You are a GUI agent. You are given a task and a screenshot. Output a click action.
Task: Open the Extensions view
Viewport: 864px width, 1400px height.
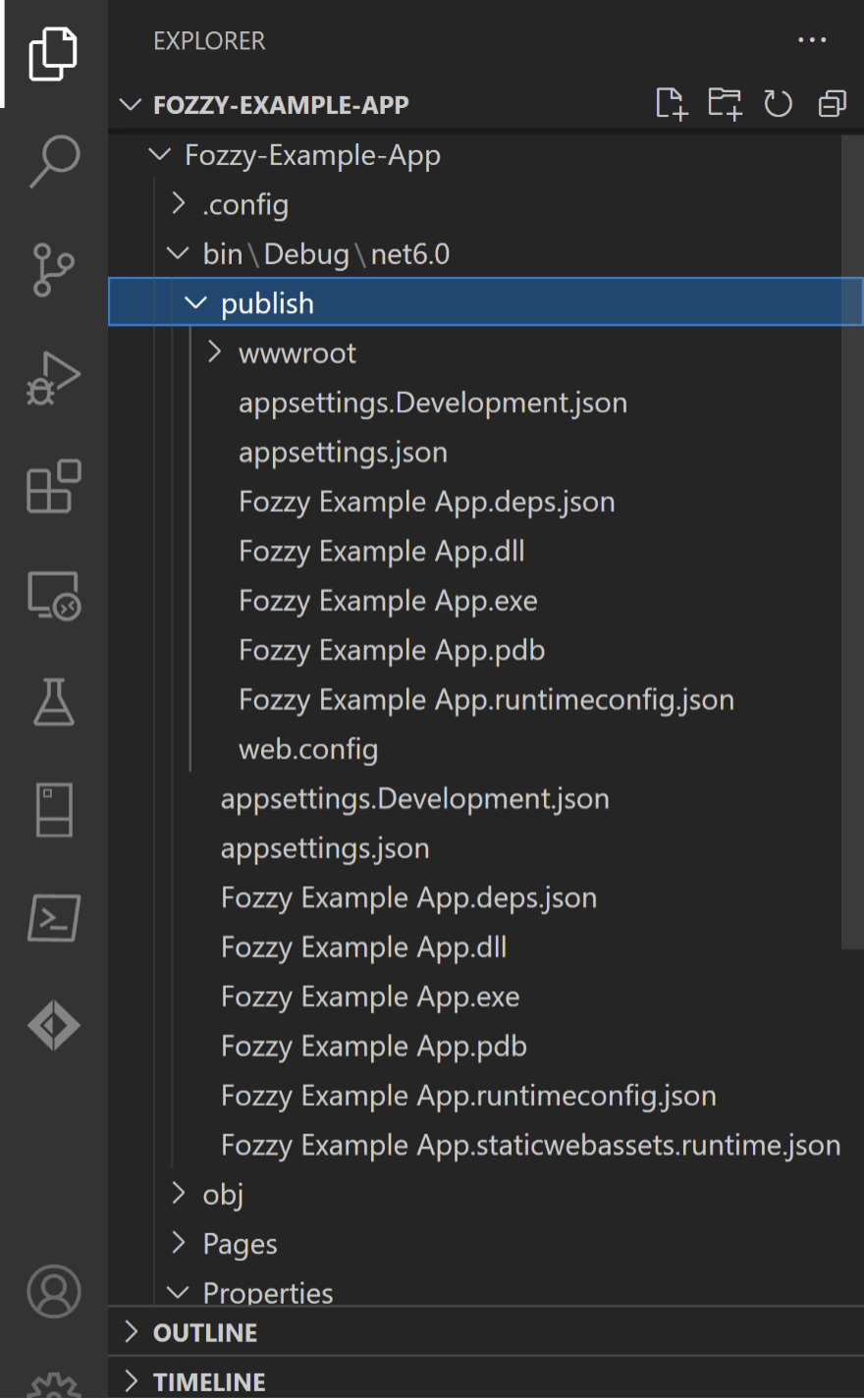[54, 486]
